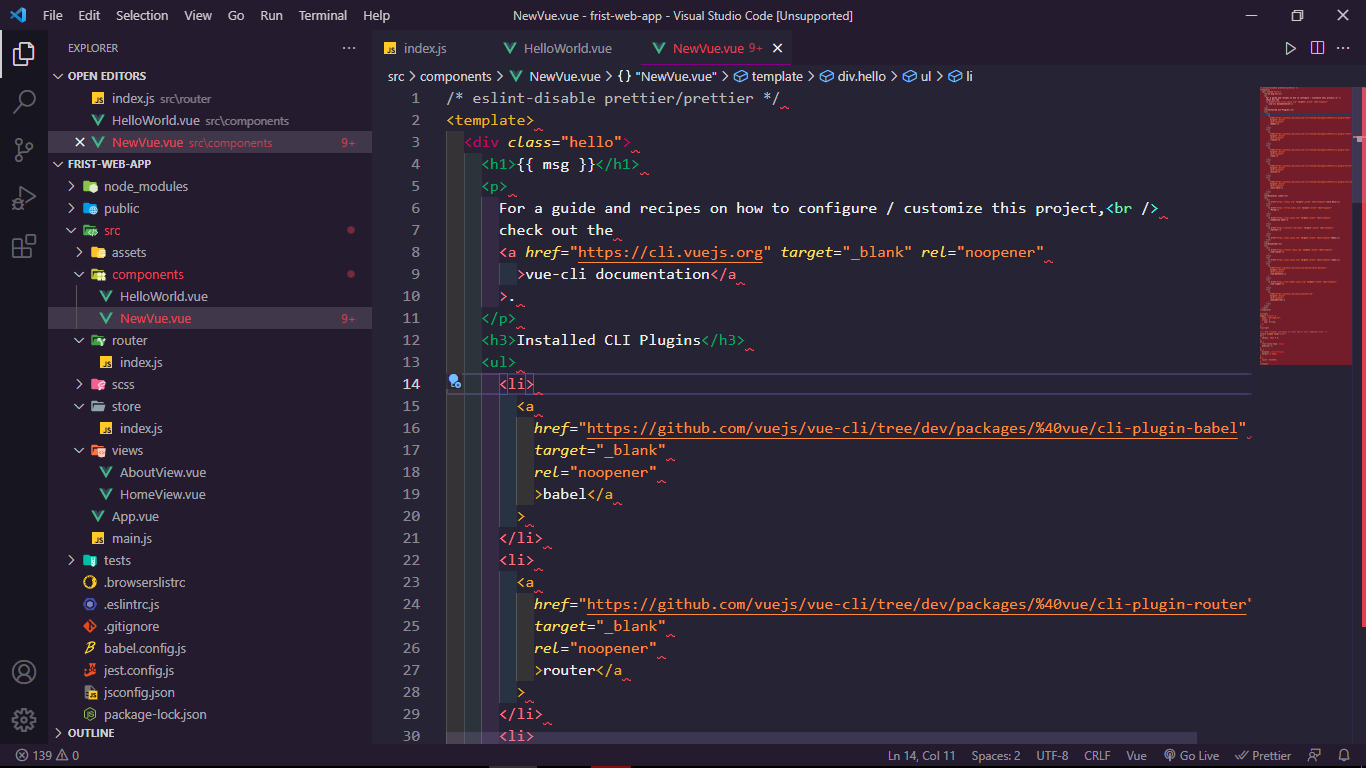Click Ln 14, Col 11 cursor position indicator
The width and height of the screenshot is (1366, 768).
[x=921, y=756]
